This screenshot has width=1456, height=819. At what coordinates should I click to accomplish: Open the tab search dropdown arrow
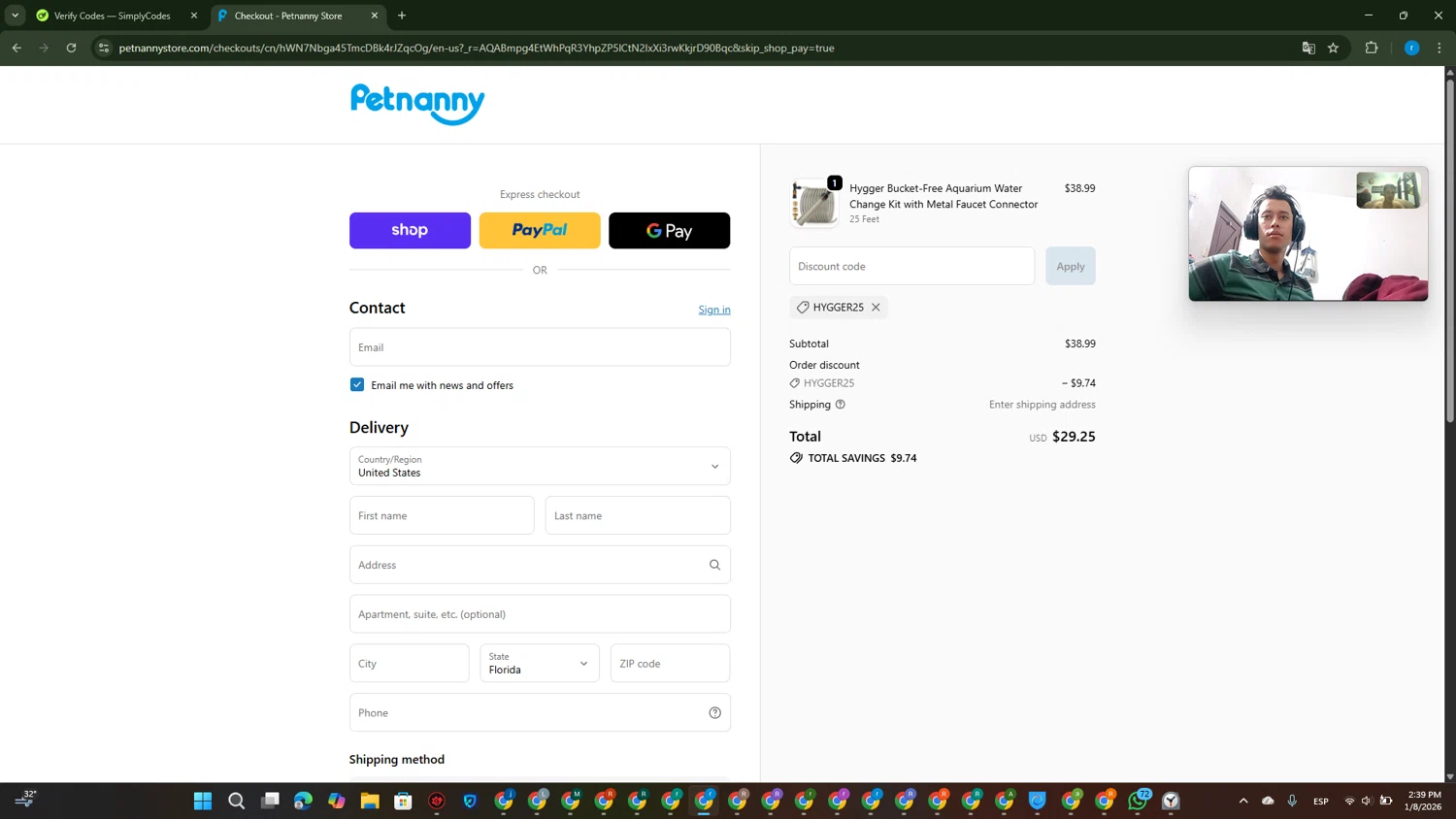(x=15, y=16)
